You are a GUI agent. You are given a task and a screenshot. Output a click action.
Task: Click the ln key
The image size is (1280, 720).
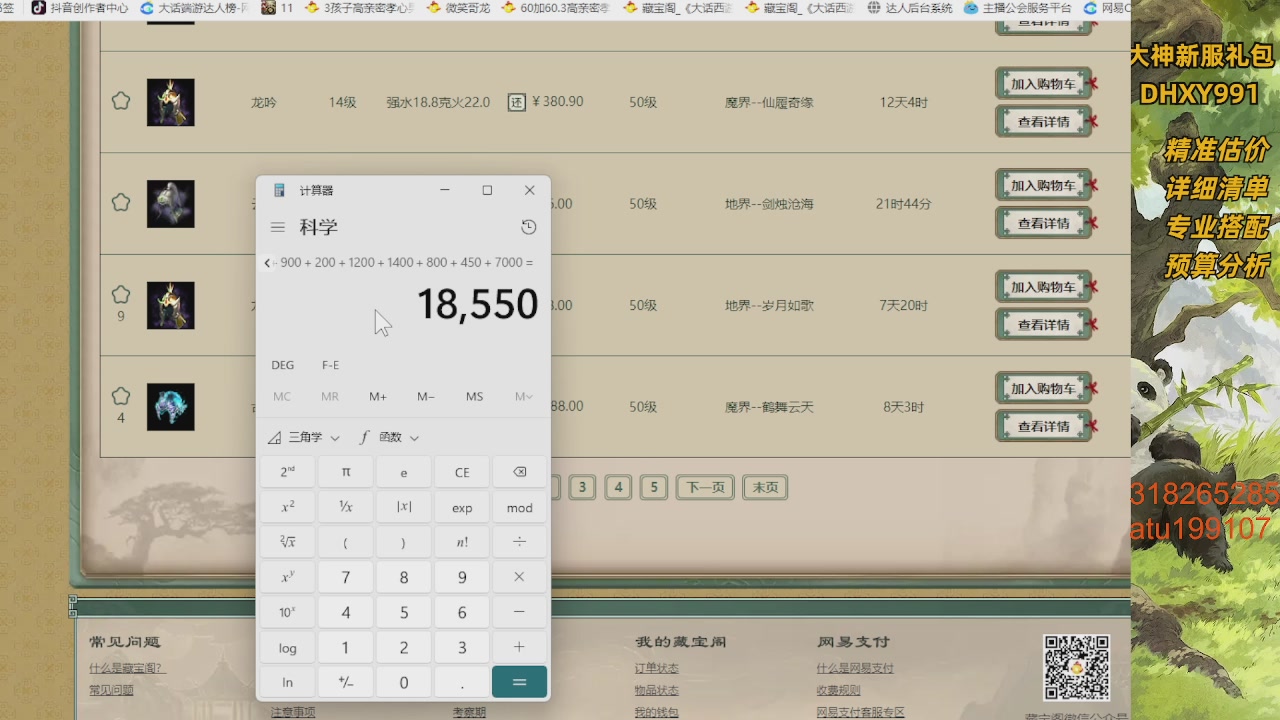click(x=288, y=682)
